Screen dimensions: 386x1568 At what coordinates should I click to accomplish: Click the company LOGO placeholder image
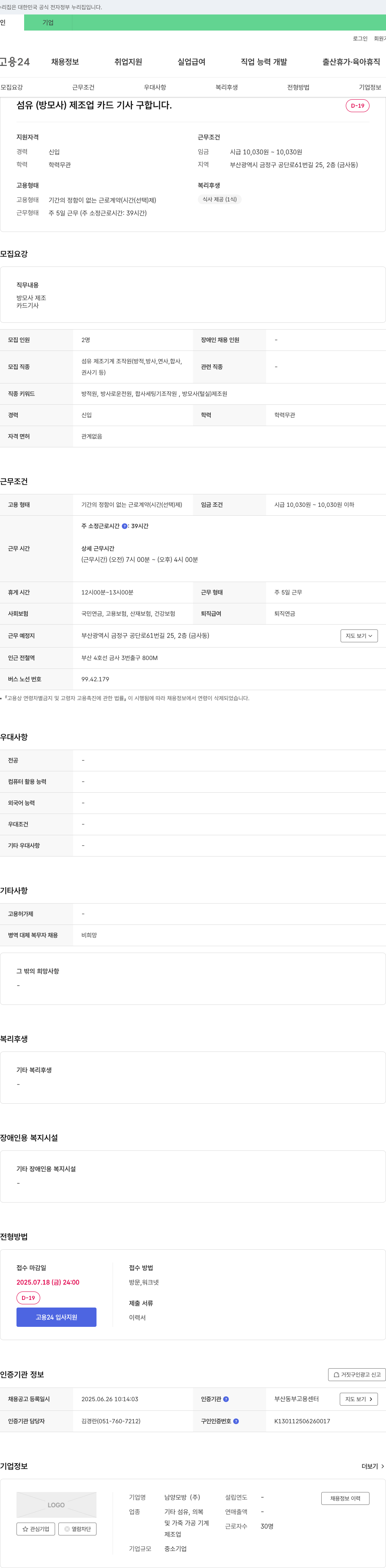point(56,1505)
